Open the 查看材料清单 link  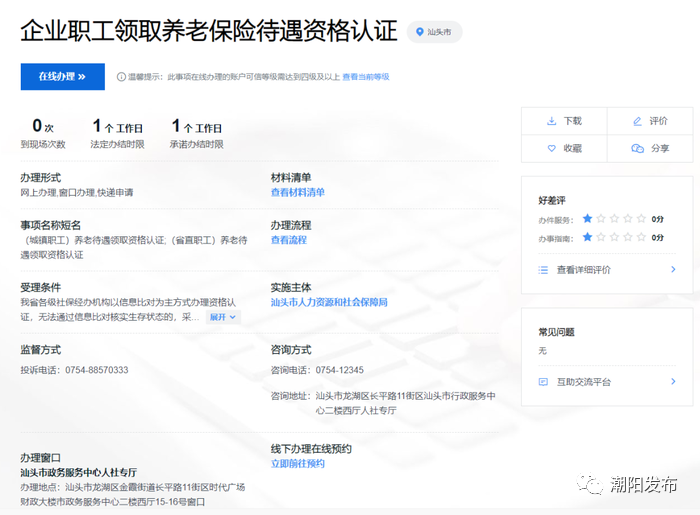click(x=297, y=192)
